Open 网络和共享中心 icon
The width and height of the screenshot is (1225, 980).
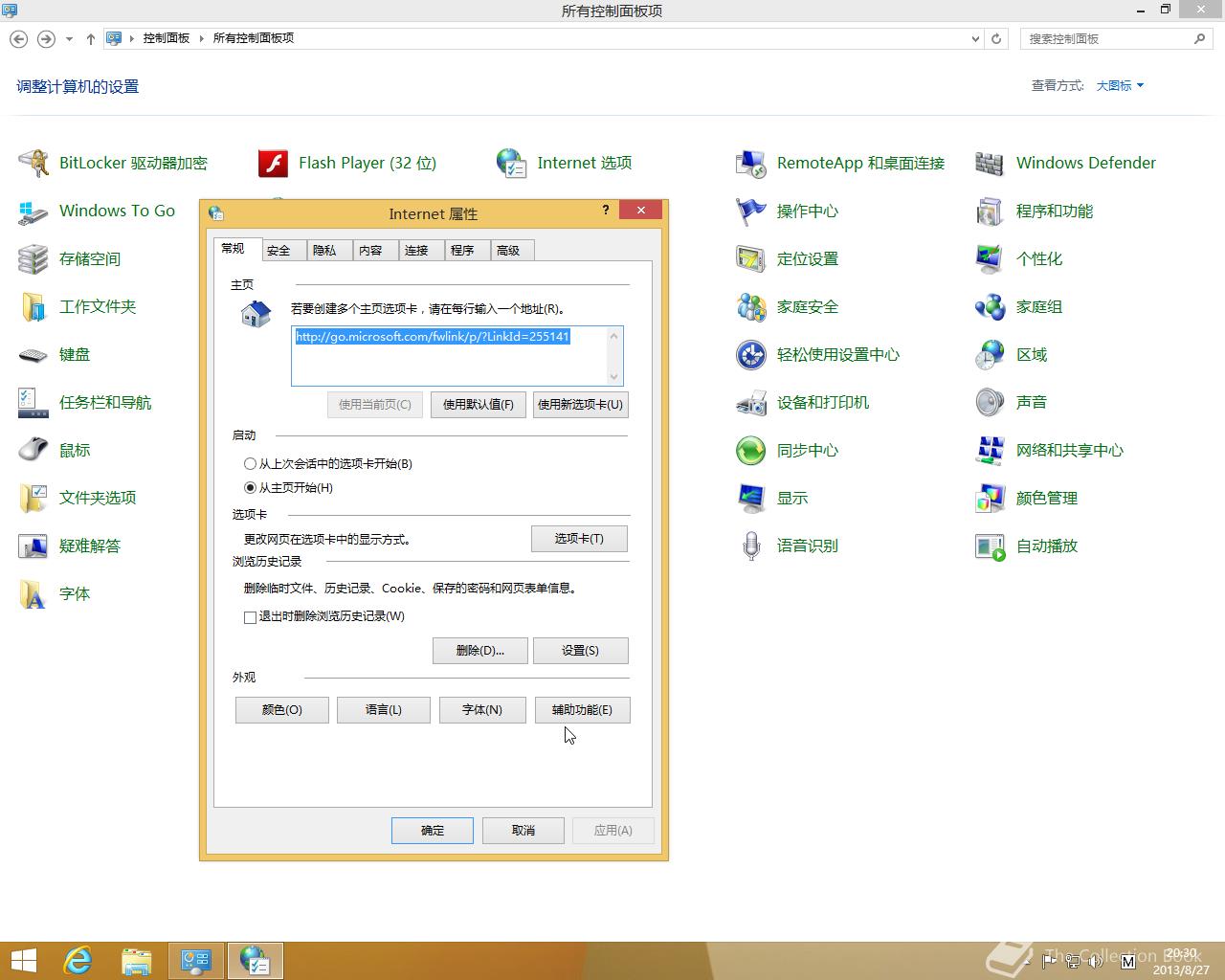click(x=991, y=451)
